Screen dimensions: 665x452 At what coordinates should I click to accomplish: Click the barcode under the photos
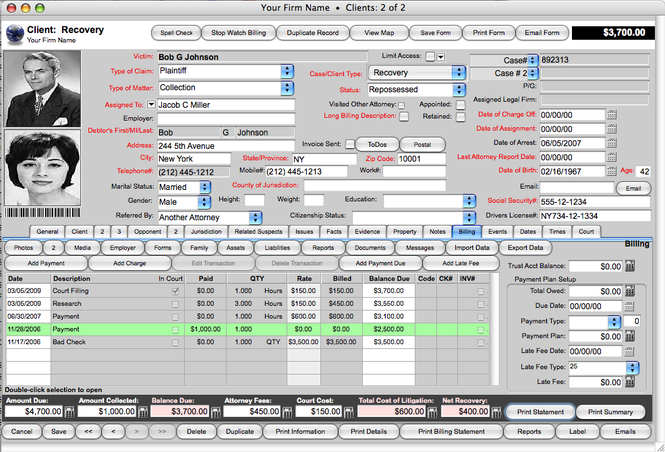pos(42,212)
